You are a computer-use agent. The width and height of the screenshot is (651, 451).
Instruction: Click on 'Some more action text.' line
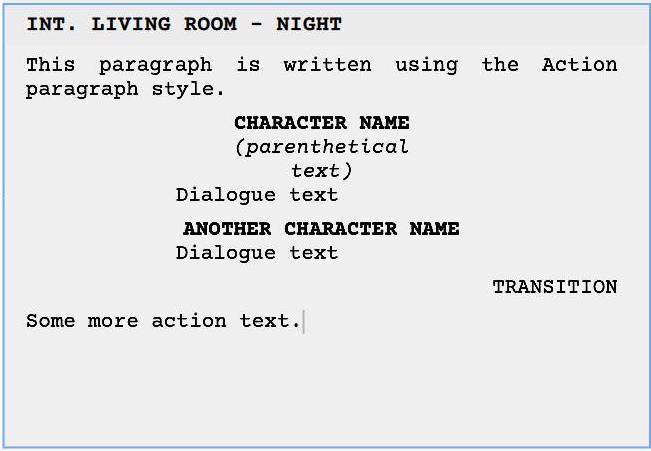[x=163, y=321]
